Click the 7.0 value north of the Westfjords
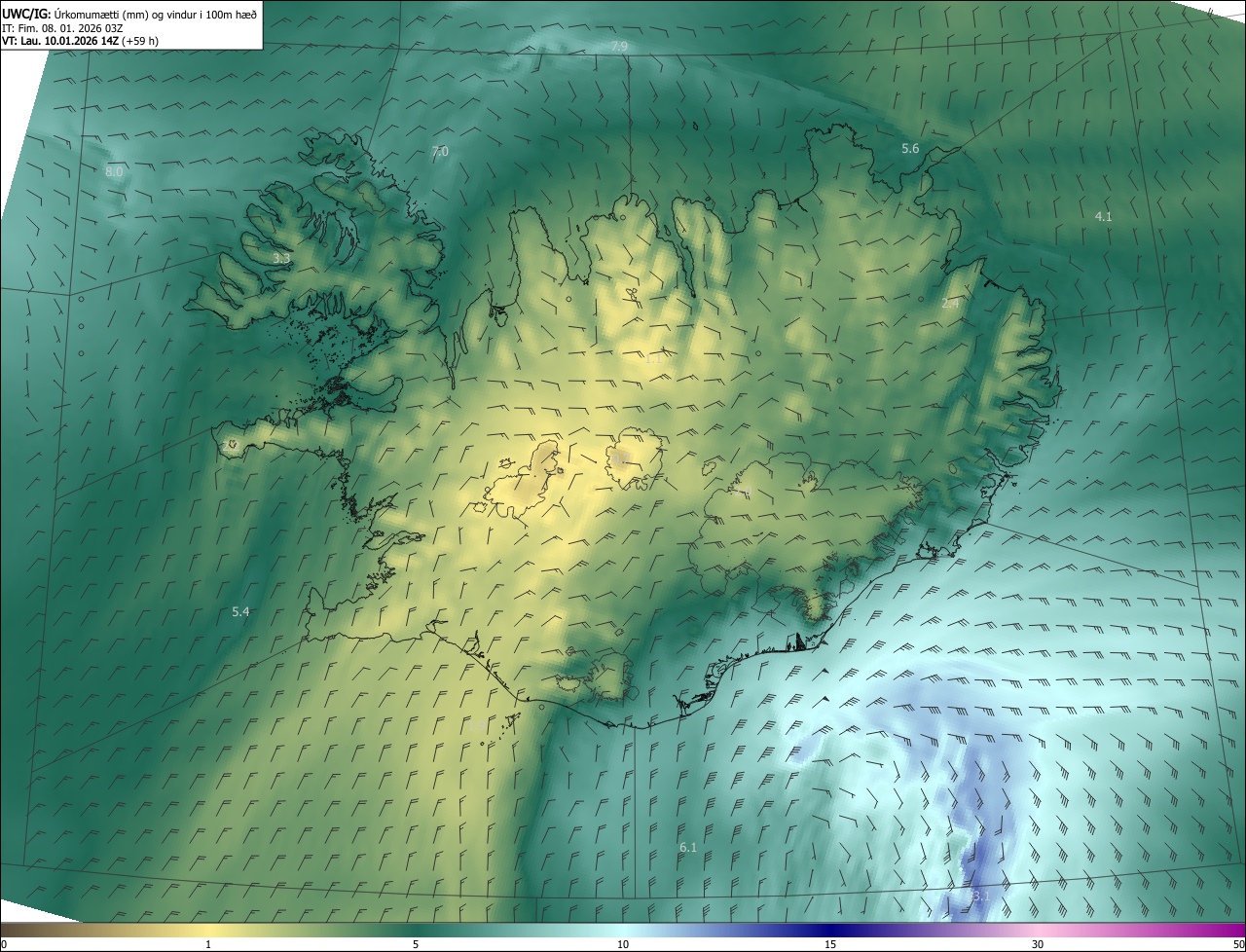This screenshot has height=952, width=1246. point(440,152)
